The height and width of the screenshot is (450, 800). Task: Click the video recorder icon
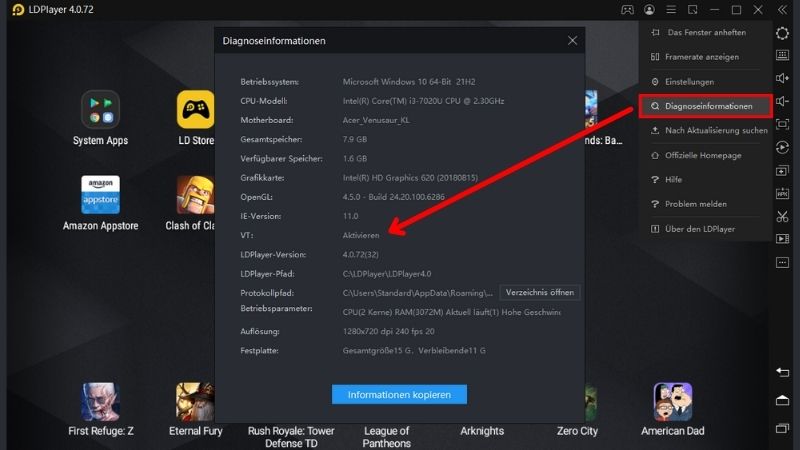point(782,239)
